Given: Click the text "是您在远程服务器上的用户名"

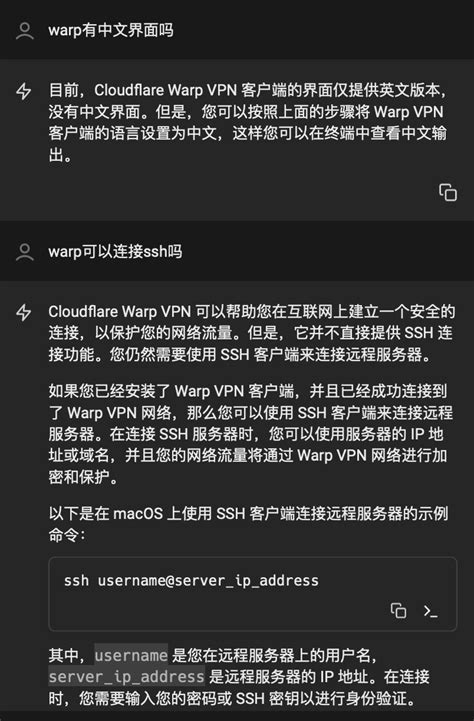Looking at the screenshot, I should 272,655.
